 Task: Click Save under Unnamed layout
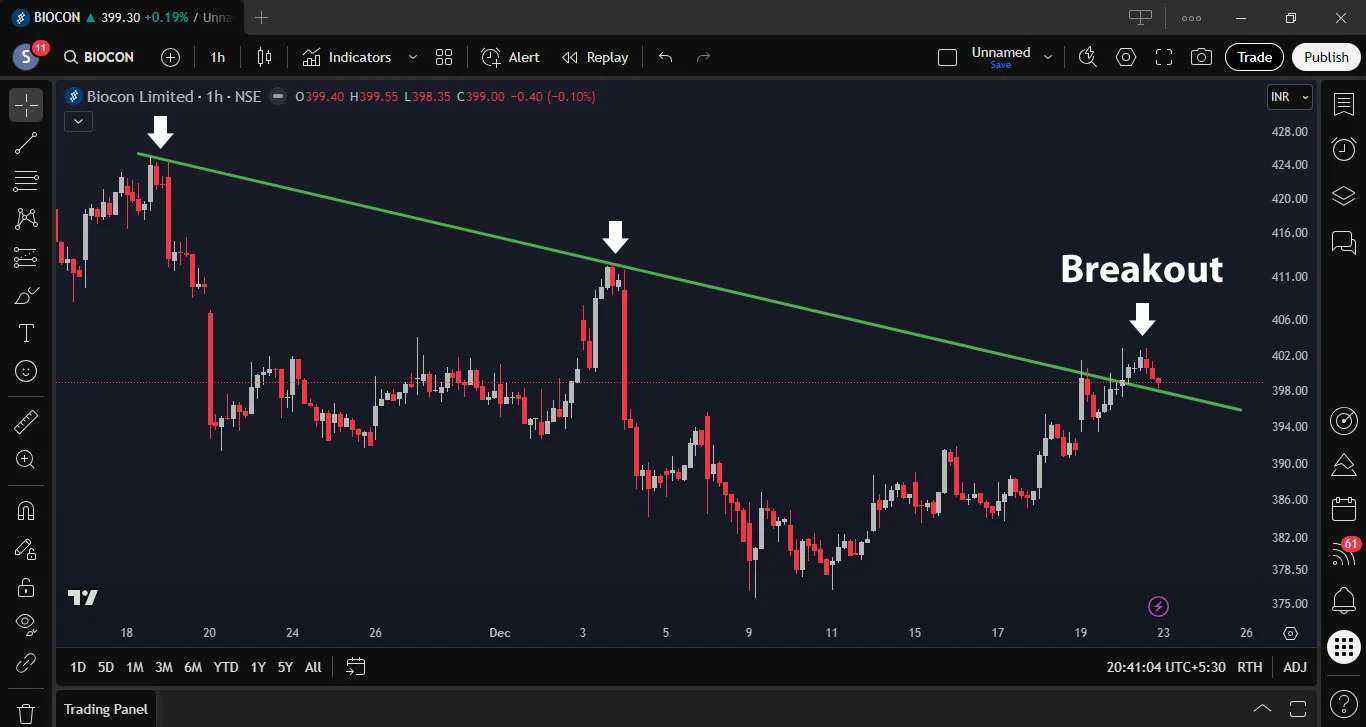(1000, 65)
